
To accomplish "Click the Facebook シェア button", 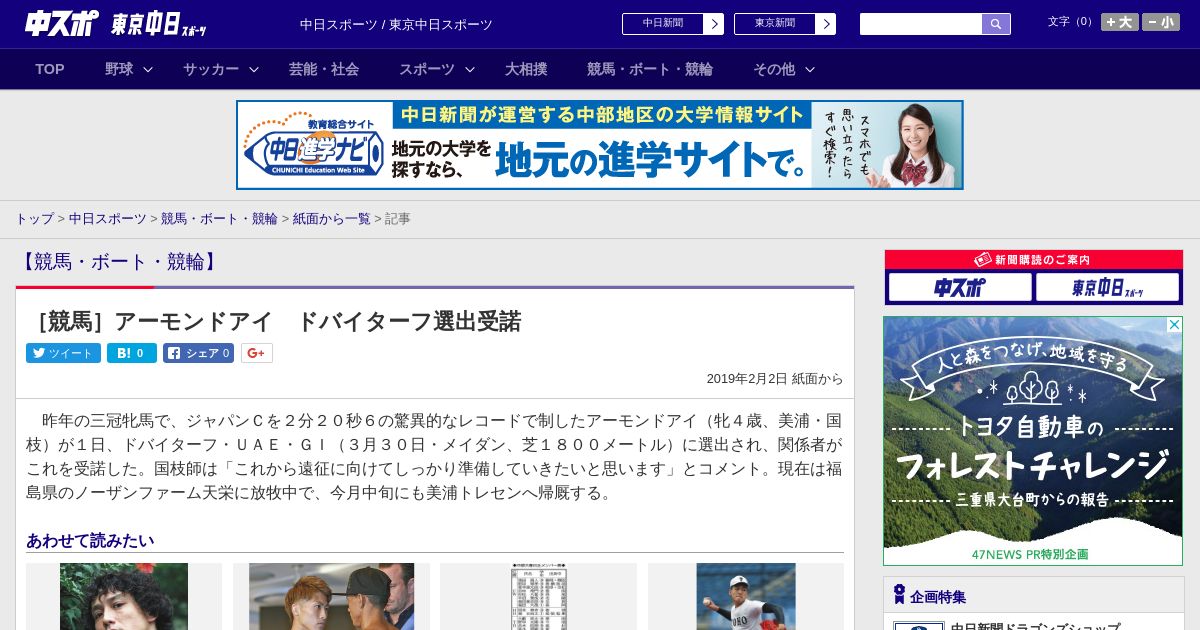I will 198,353.
